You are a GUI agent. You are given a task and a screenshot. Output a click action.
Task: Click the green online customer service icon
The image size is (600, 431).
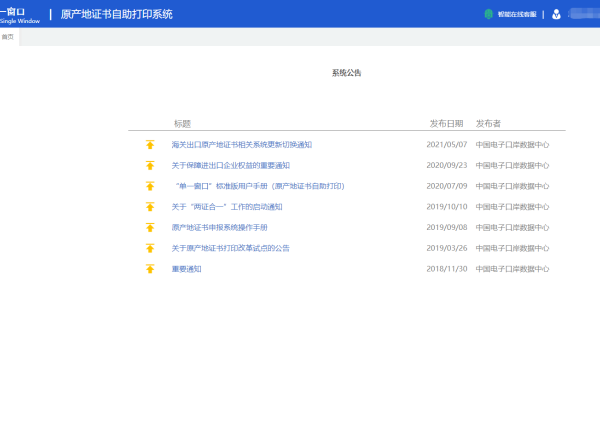point(488,14)
